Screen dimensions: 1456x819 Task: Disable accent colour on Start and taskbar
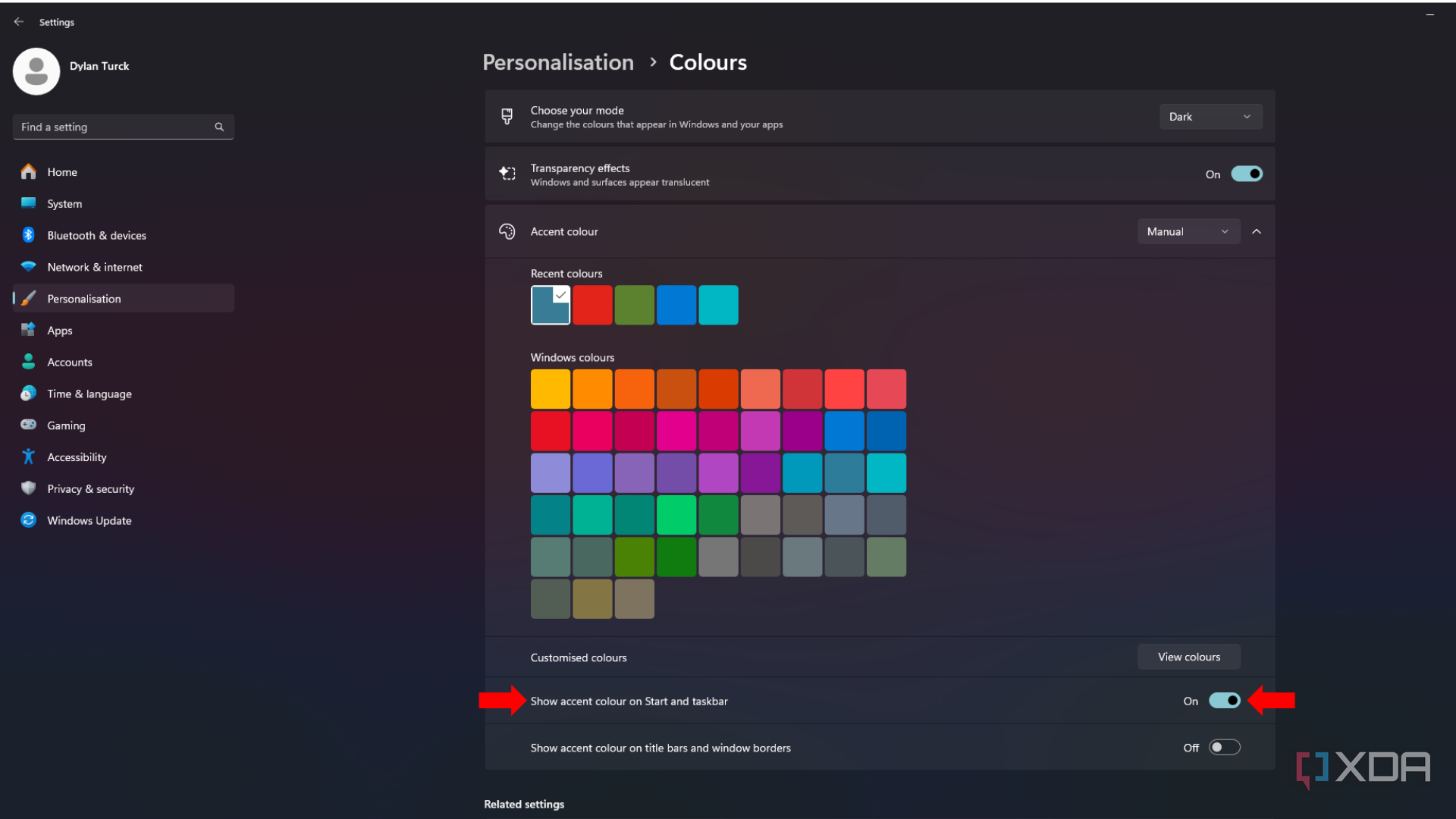[x=1223, y=701]
